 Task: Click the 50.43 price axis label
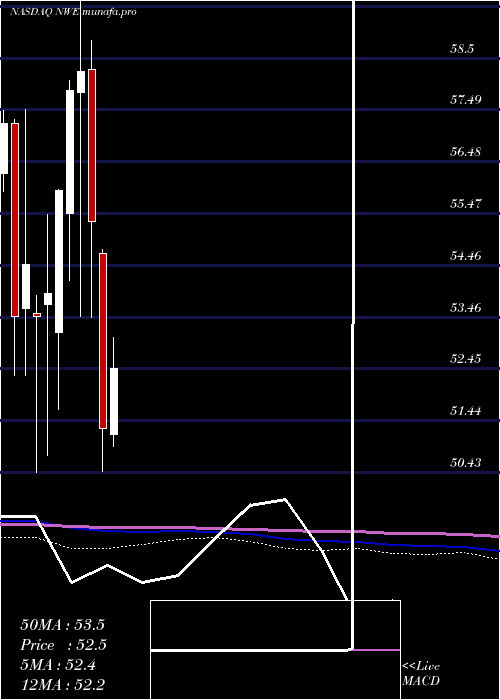point(466,462)
